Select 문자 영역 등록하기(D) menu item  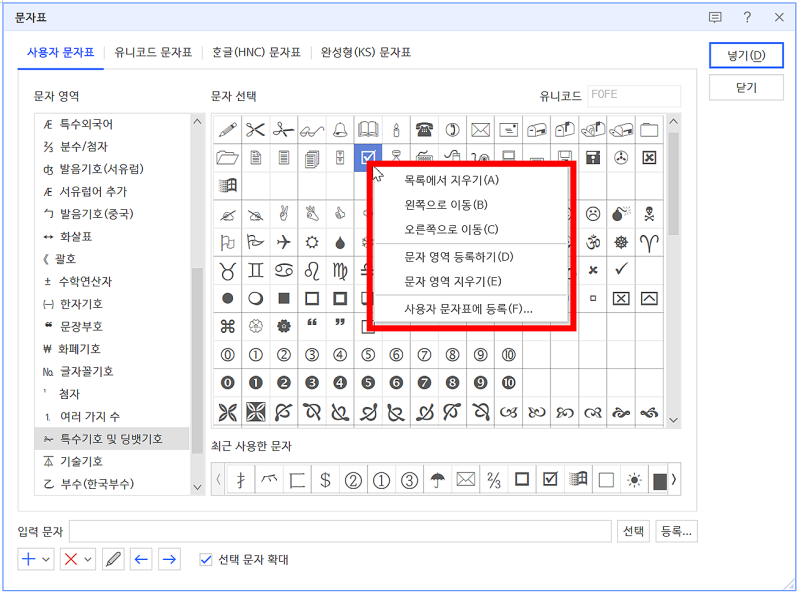tap(471, 257)
